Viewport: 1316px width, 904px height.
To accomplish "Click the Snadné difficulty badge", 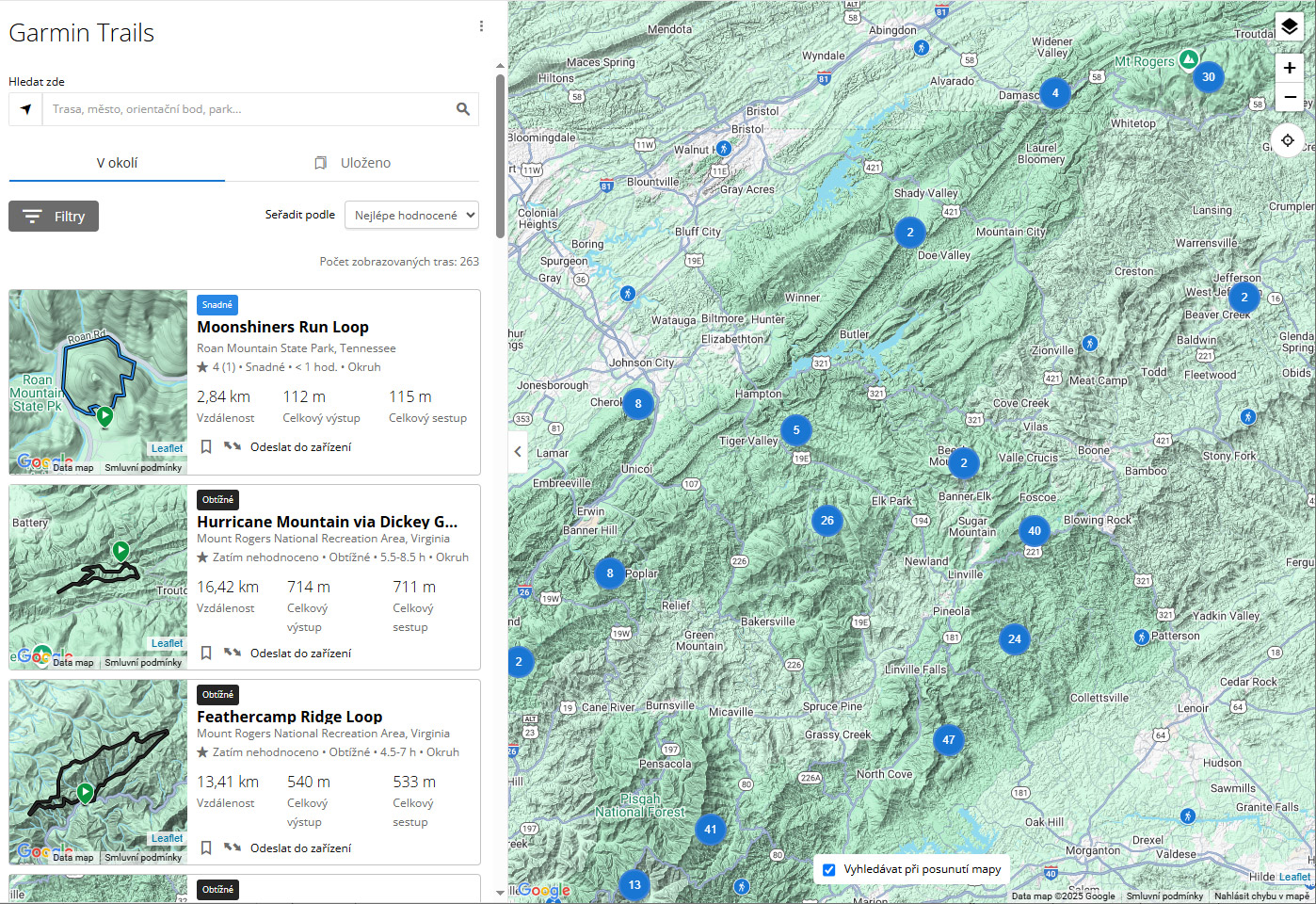I will click(x=217, y=304).
